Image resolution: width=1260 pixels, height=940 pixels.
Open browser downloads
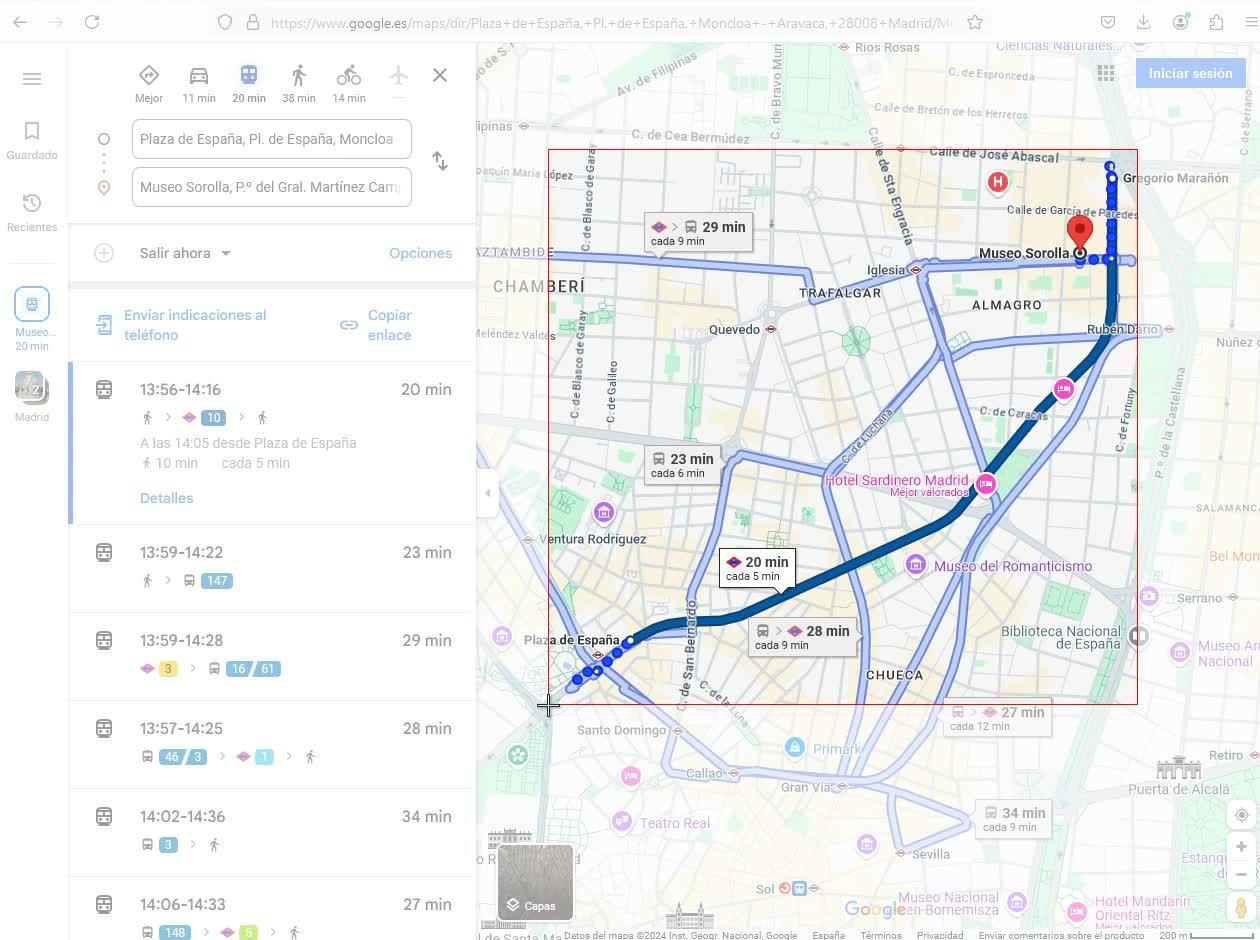pos(1144,22)
